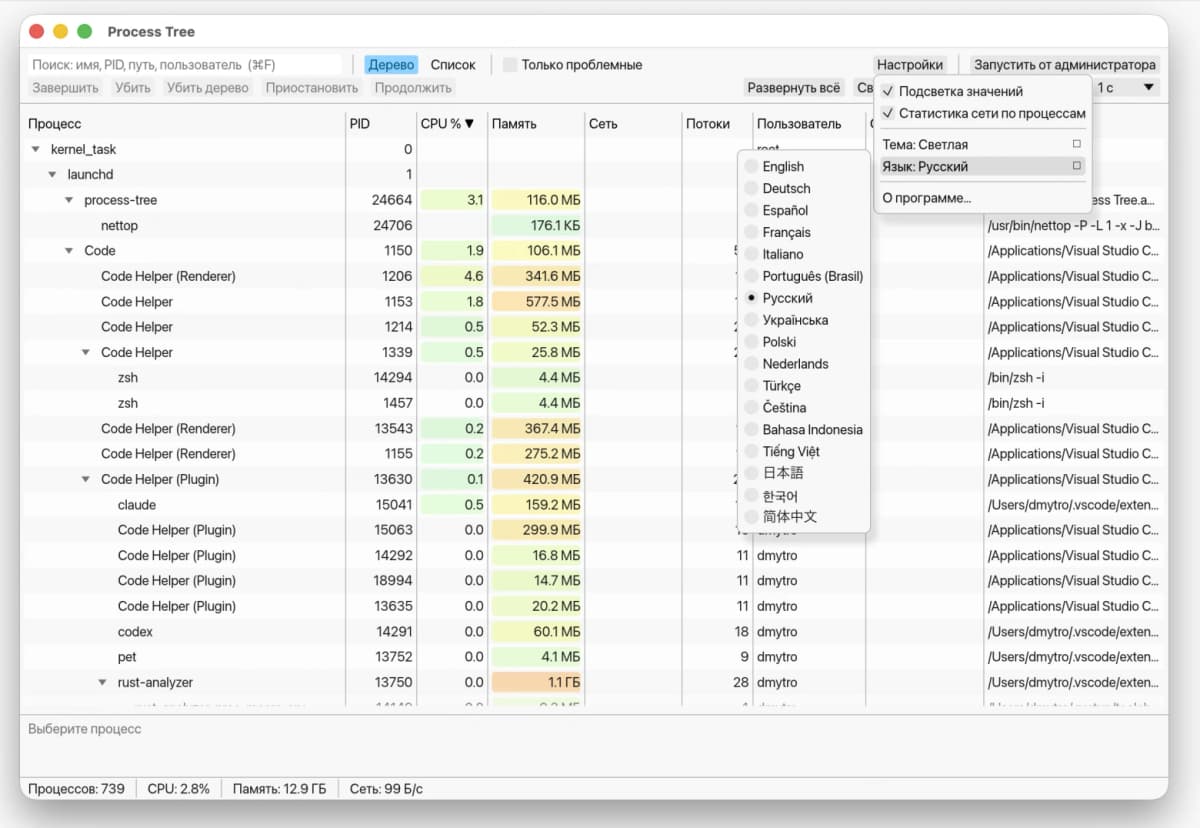Click Запустить от администратора
Image resolution: width=1200 pixels, height=828 pixels.
tap(1065, 65)
